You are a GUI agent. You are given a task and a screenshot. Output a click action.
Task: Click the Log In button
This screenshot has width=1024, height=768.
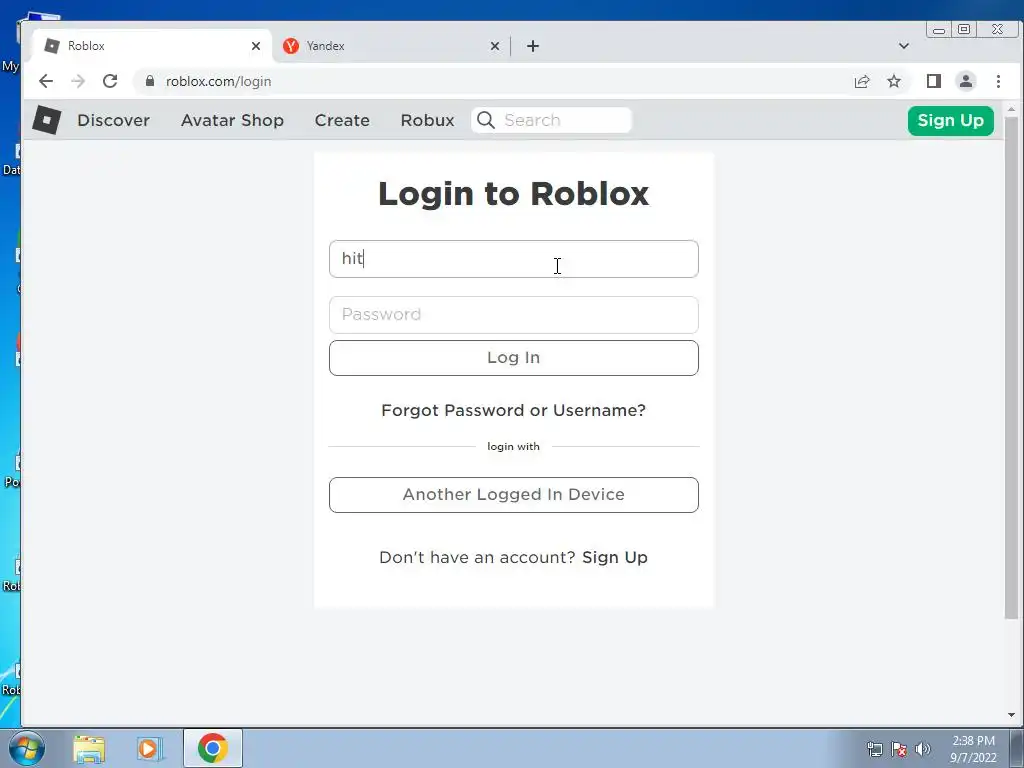tap(514, 358)
